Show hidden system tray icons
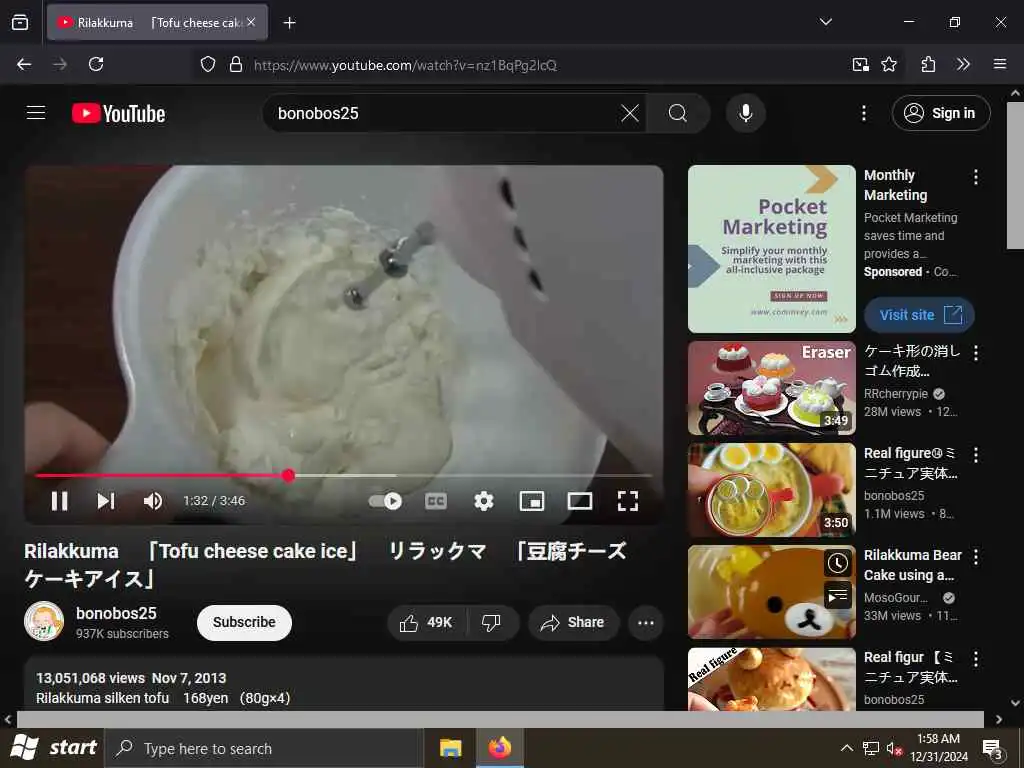 coord(846,748)
